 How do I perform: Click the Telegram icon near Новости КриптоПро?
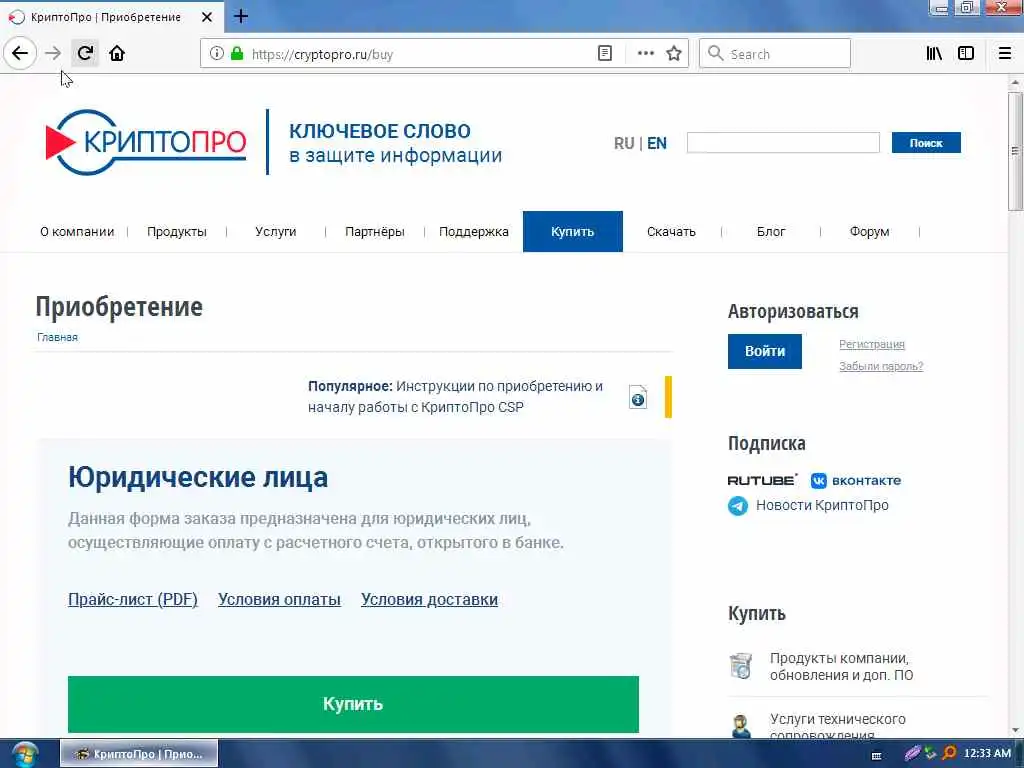tap(738, 505)
